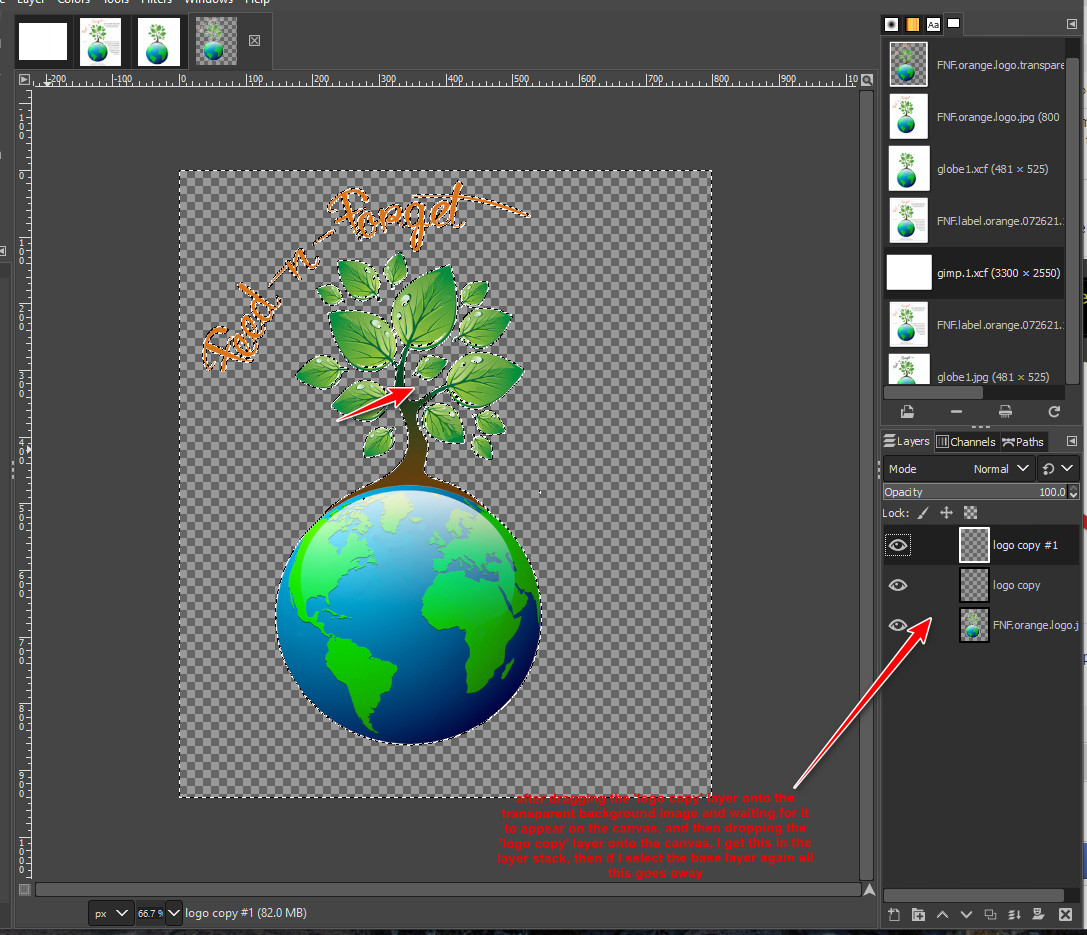Screen dimensions: 1087x935
Task: Hide the 'logo copy #1' layer
Action: point(898,545)
